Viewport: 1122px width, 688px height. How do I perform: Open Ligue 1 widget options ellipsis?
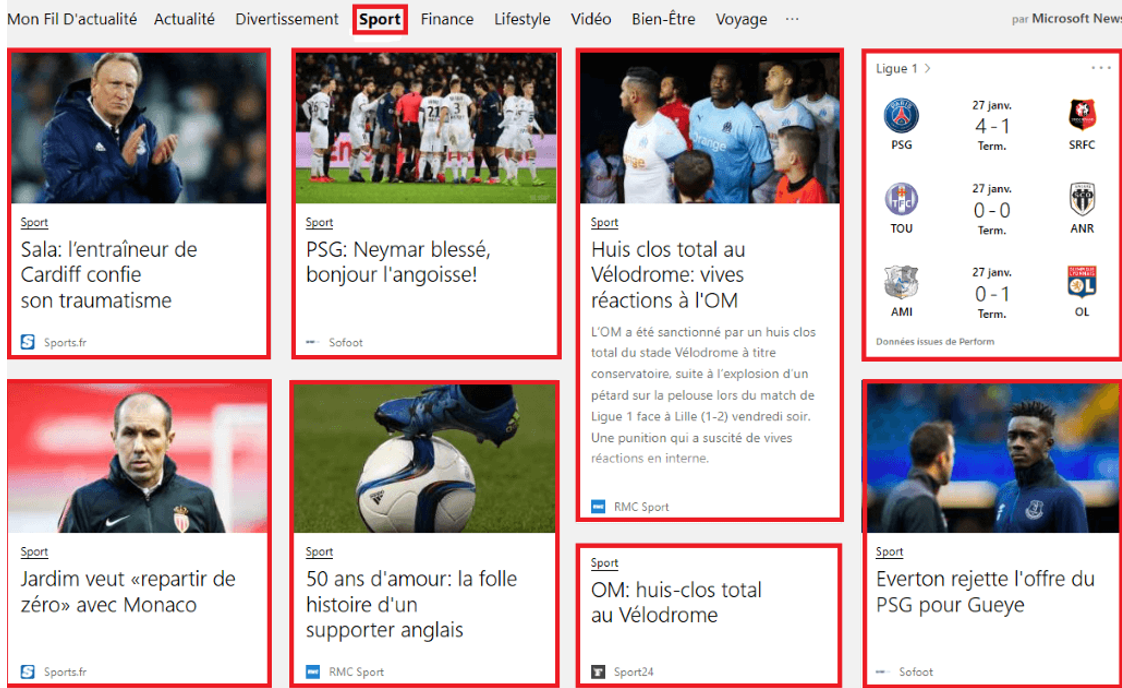[1101, 68]
